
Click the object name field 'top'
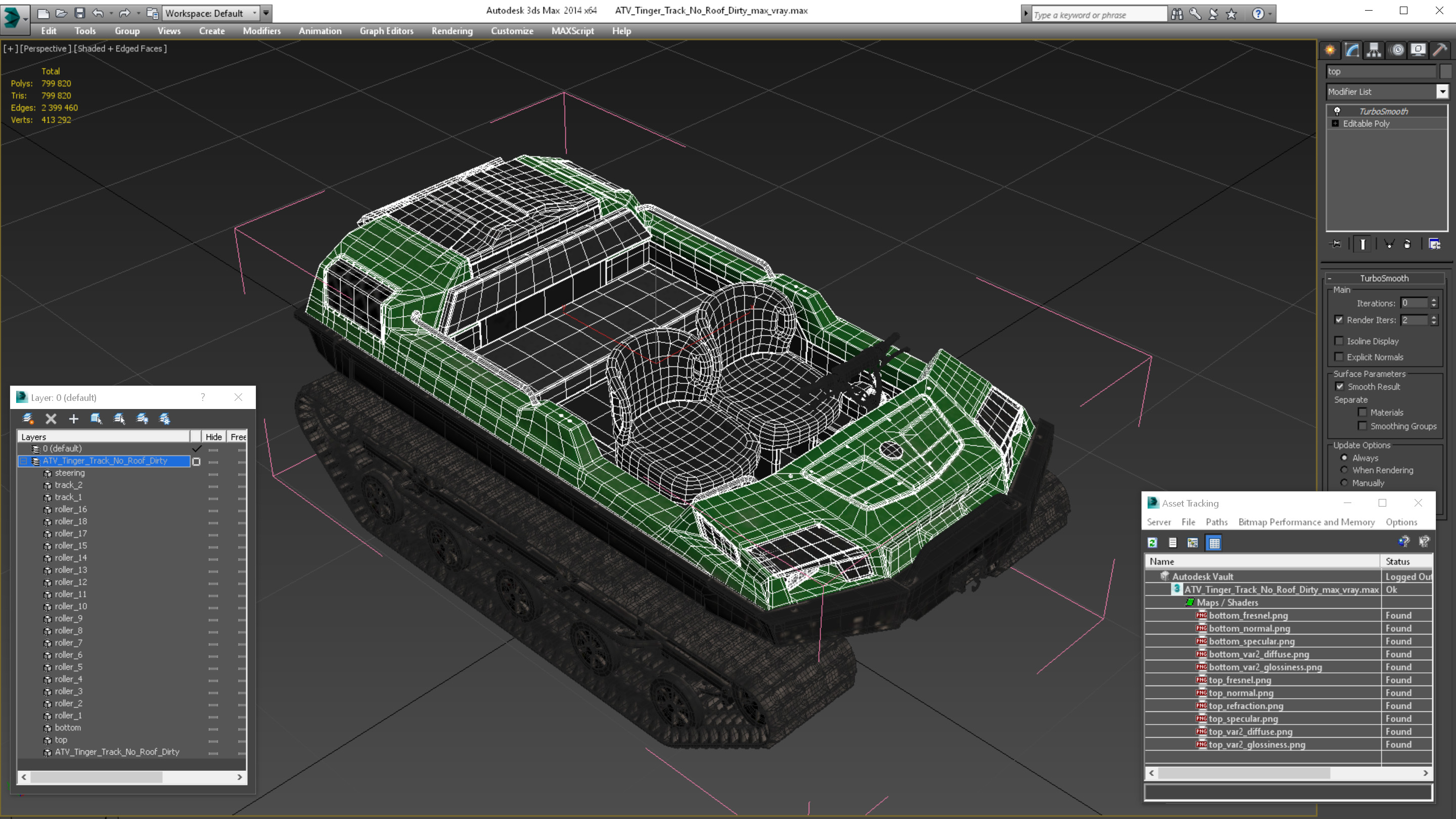coord(1381,71)
